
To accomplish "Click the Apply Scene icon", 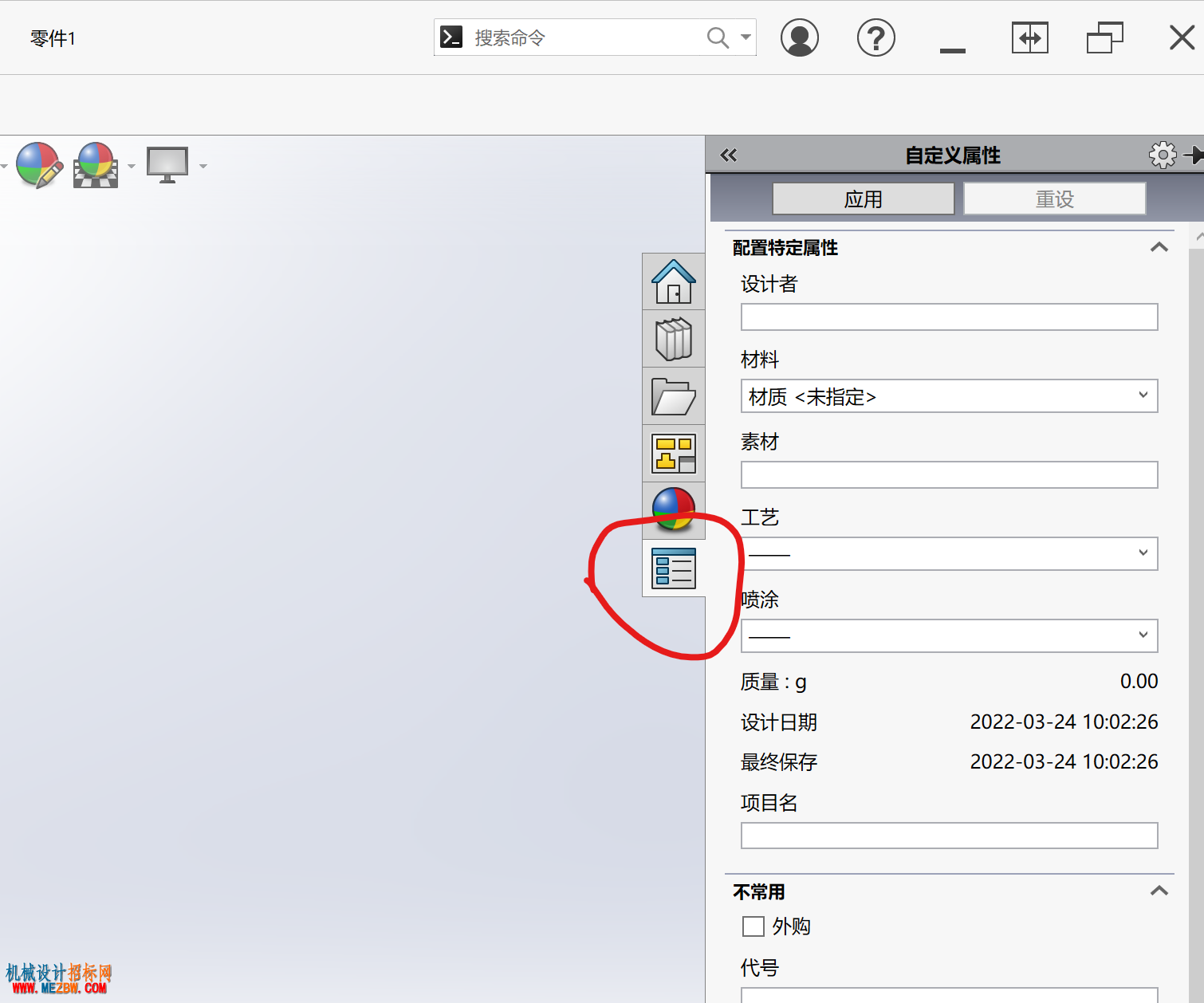I will pyautogui.click(x=96, y=165).
